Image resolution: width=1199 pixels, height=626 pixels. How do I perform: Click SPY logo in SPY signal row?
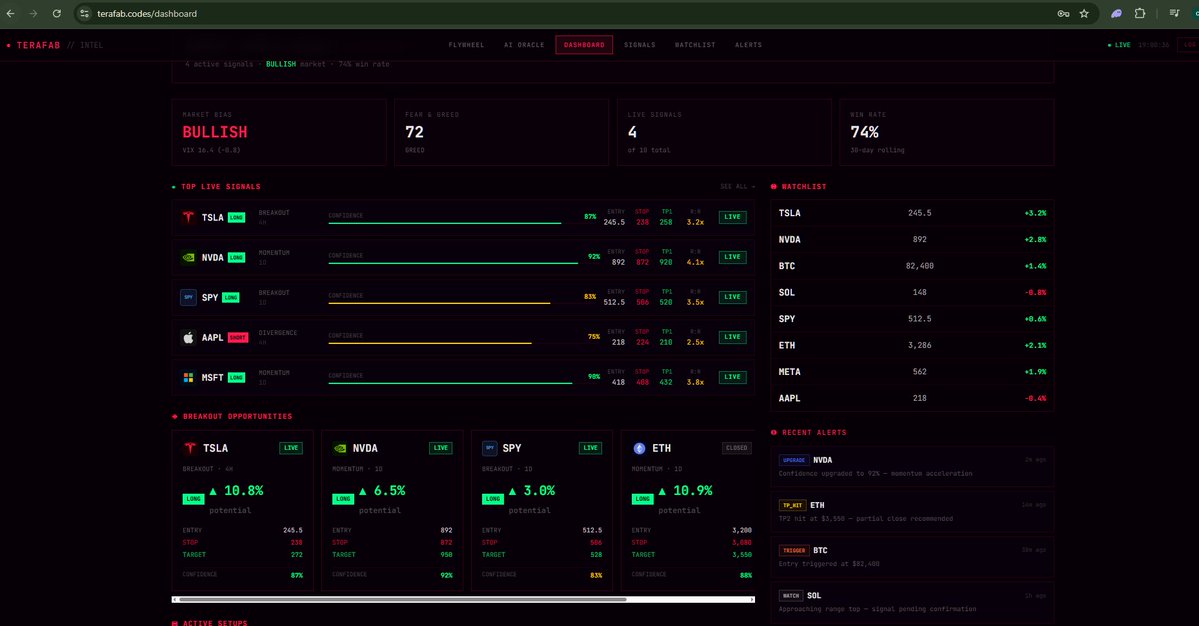point(188,297)
